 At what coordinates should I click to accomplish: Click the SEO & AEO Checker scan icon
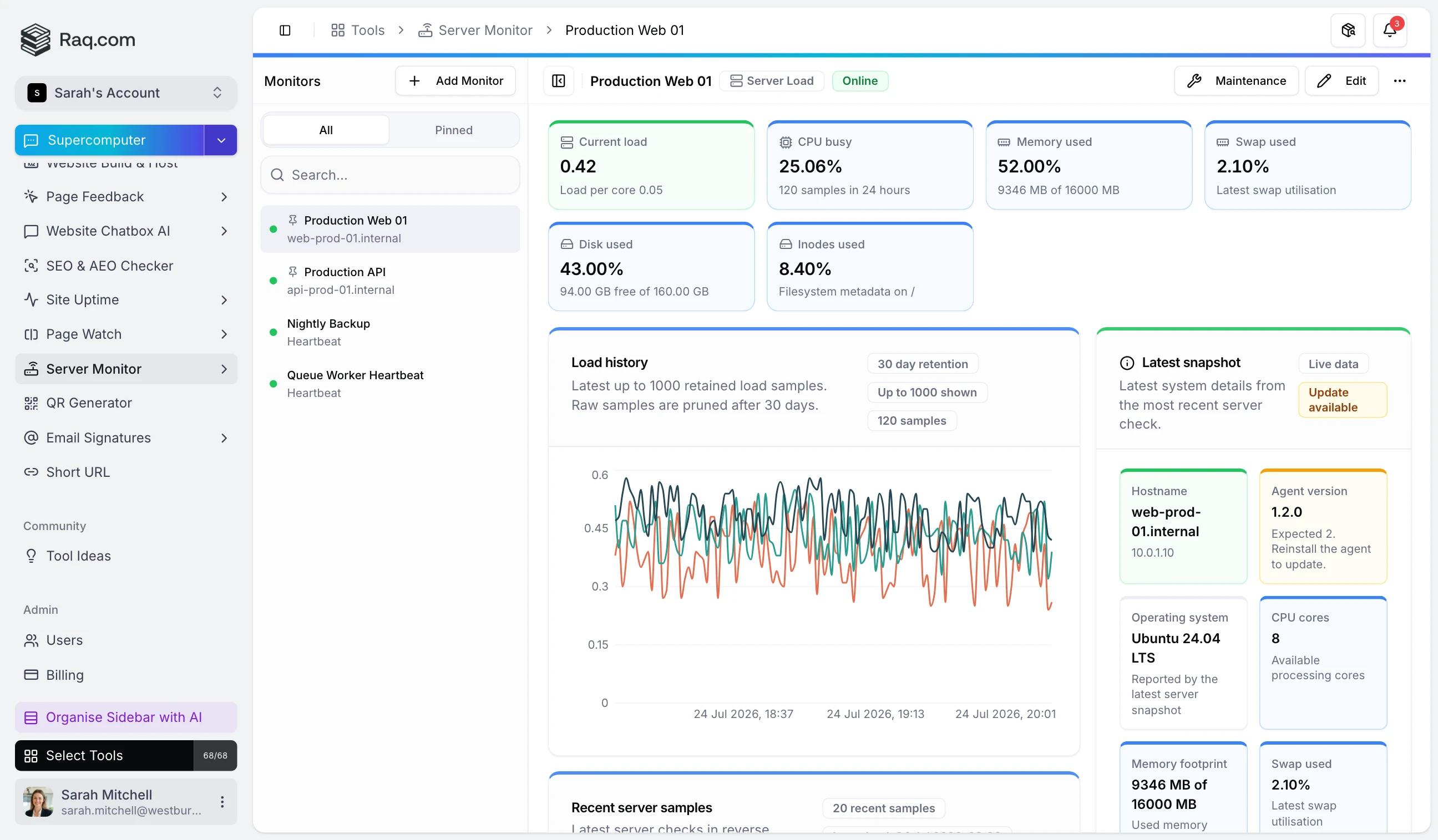[x=31, y=266]
